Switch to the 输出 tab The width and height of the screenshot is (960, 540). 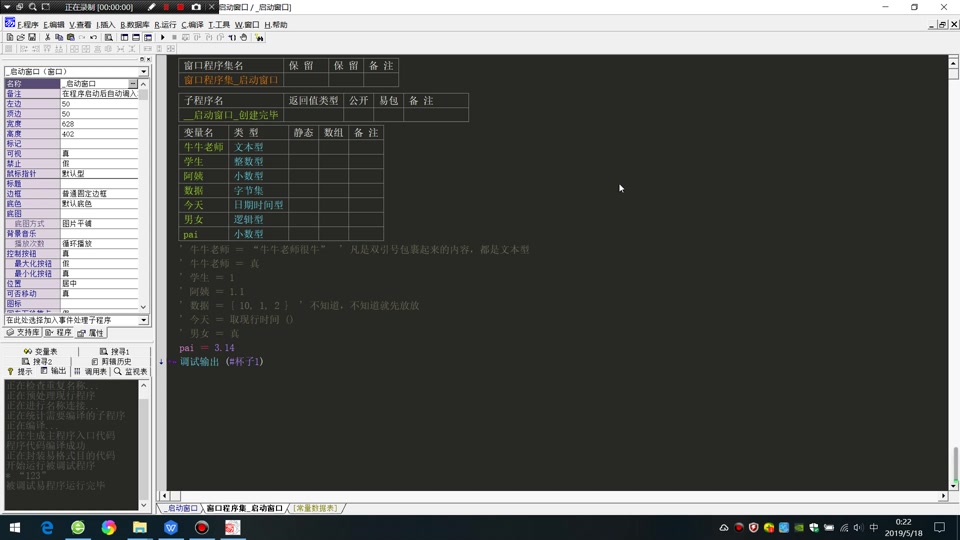tap(53, 371)
